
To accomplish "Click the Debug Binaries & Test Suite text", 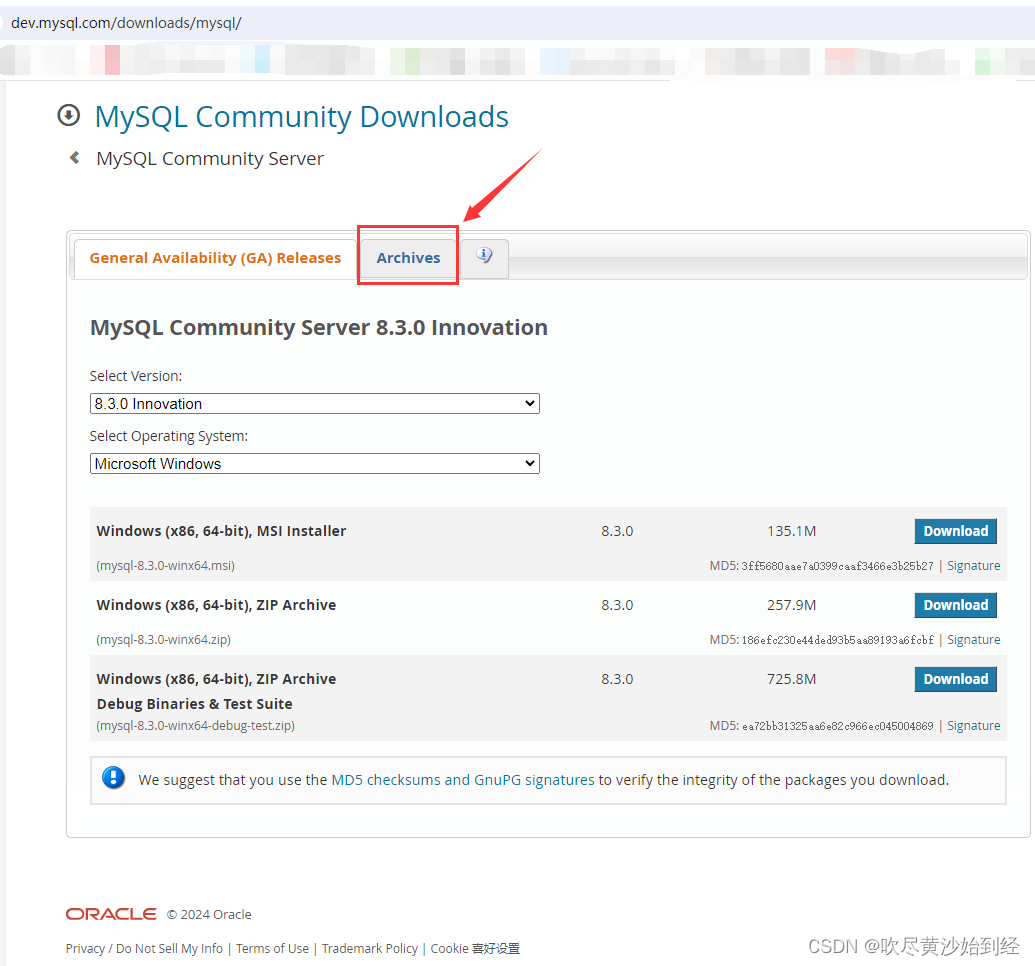I will 195,704.
